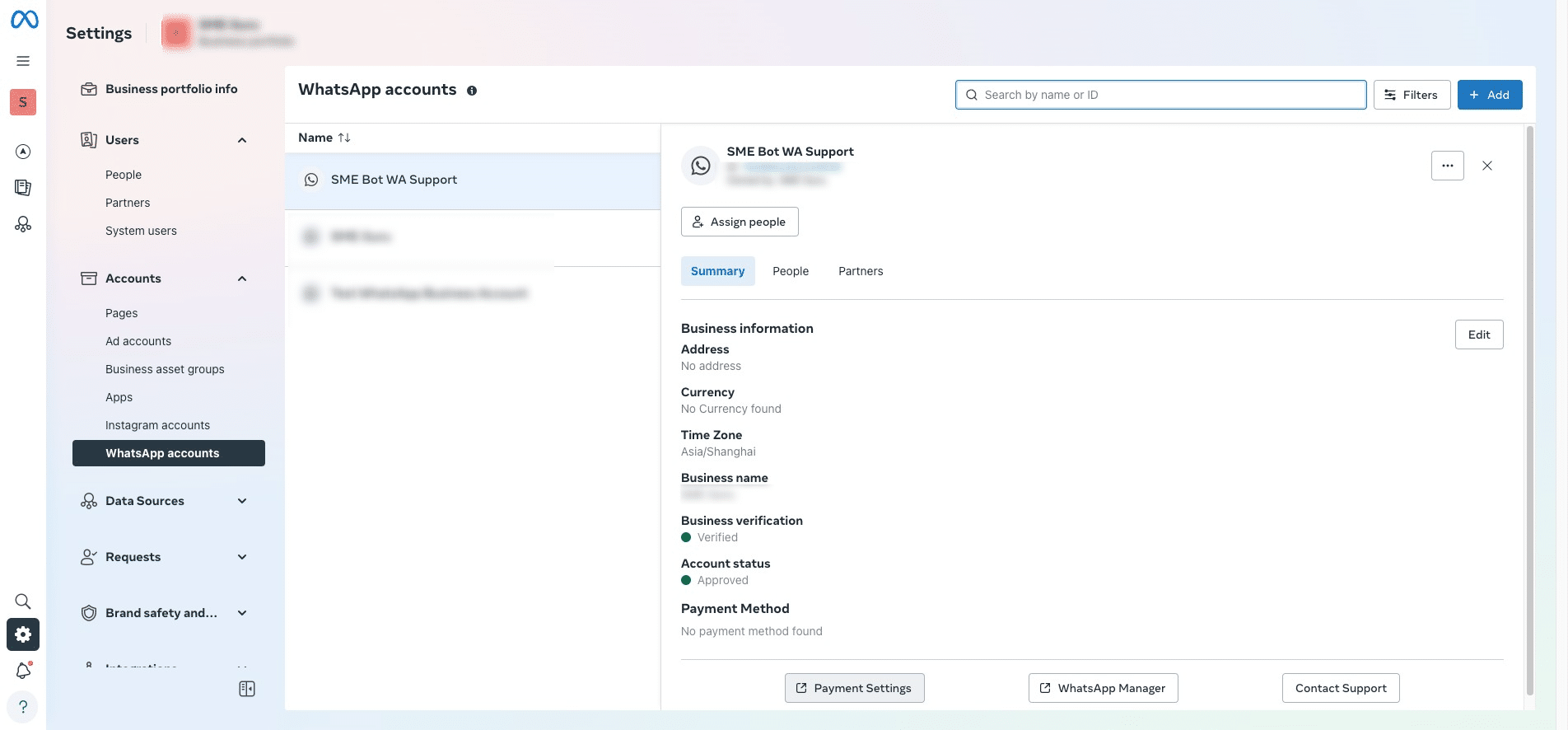Expand the Requests section chevron
The height and width of the screenshot is (730, 1568).
click(242, 557)
